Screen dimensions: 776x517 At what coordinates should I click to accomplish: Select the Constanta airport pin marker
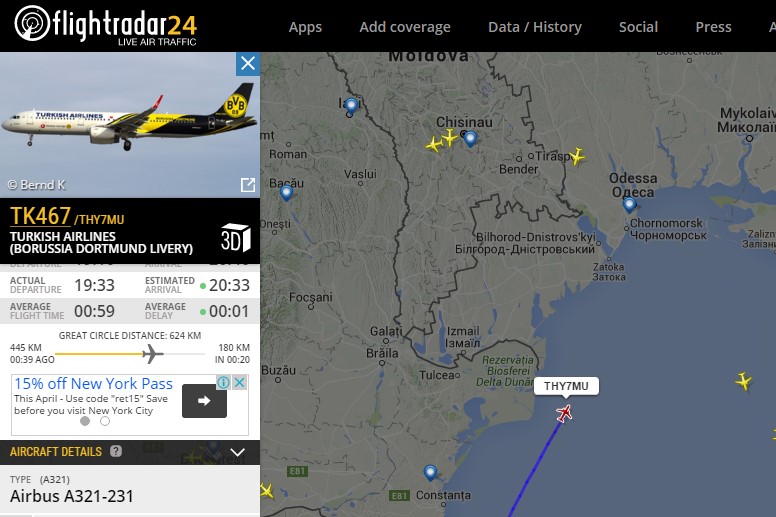pyautogui.click(x=431, y=472)
